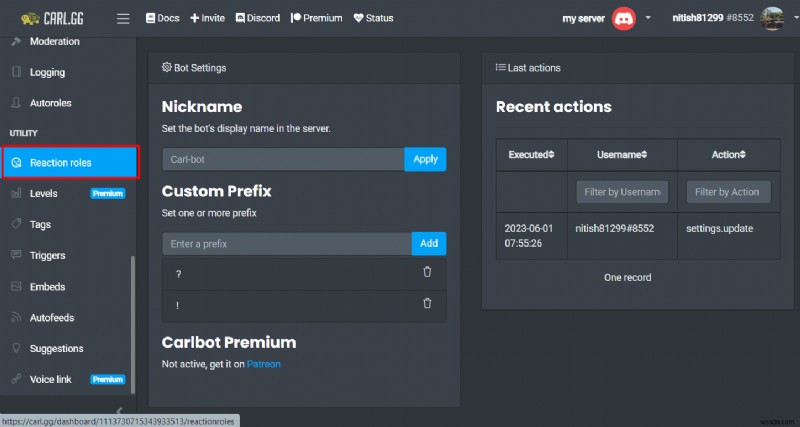This screenshot has height=427, width=800.
Task: Sort by the Username column
Action: click(x=622, y=155)
